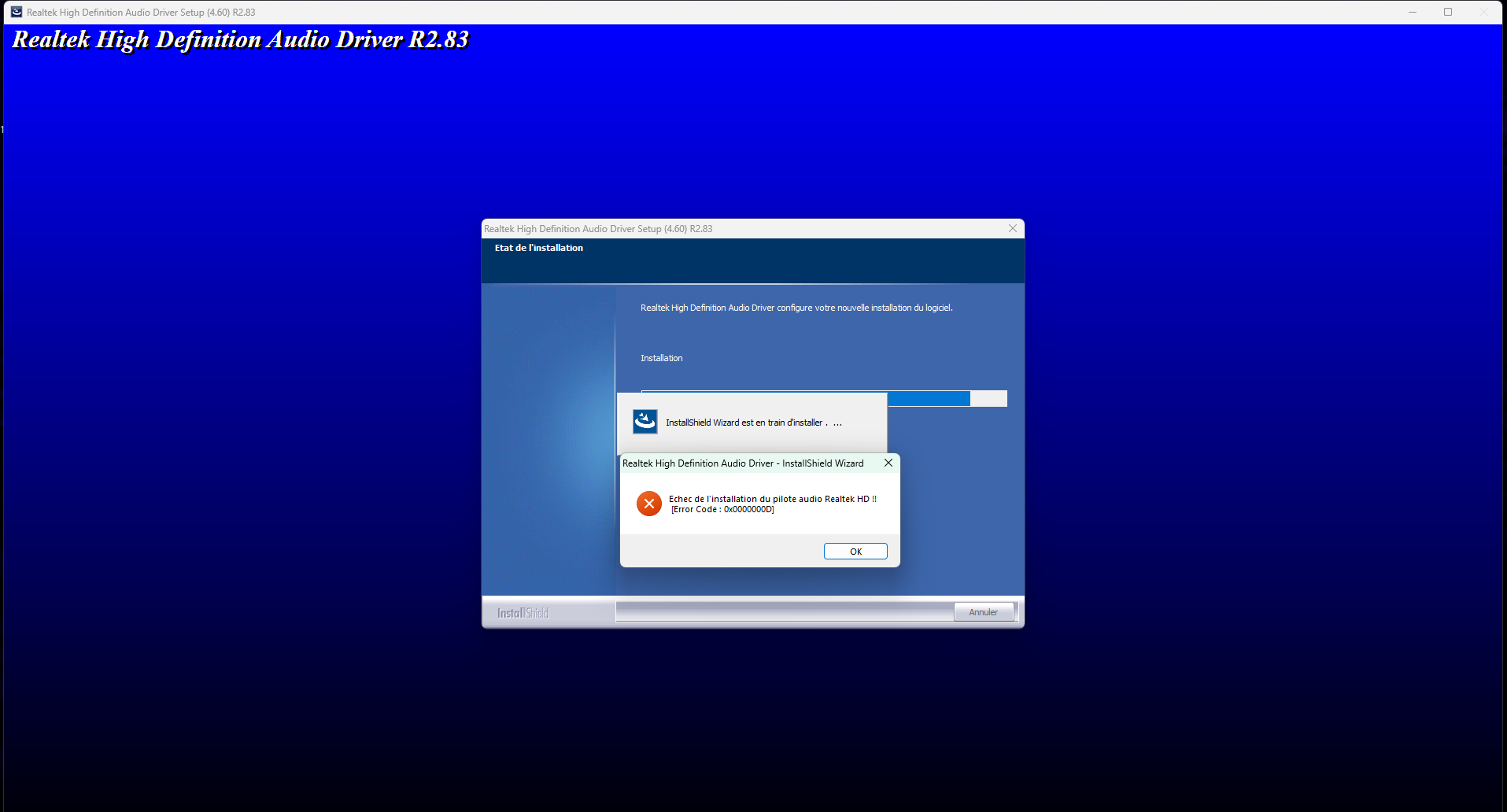The width and height of the screenshot is (1507, 812).
Task: Click 'Echec de l'installation du pilote' message
Action: [773, 499]
